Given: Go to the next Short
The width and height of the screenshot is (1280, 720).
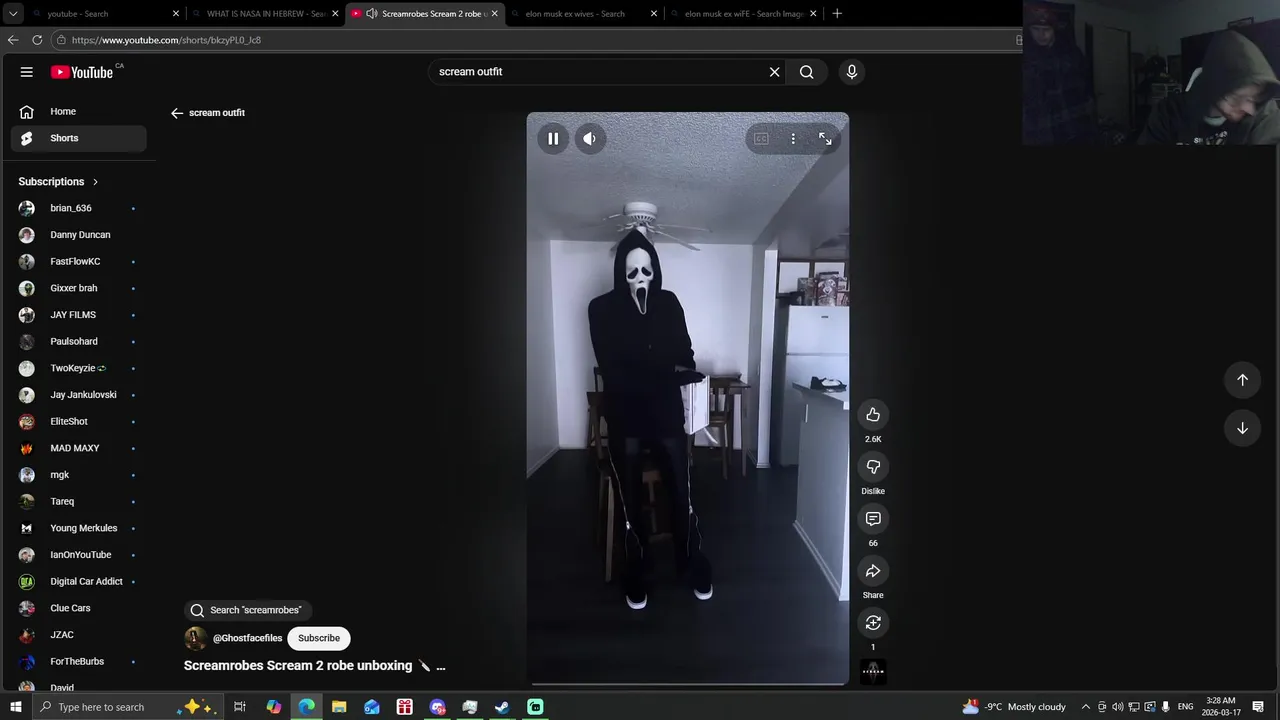Looking at the screenshot, I should tap(1242, 428).
